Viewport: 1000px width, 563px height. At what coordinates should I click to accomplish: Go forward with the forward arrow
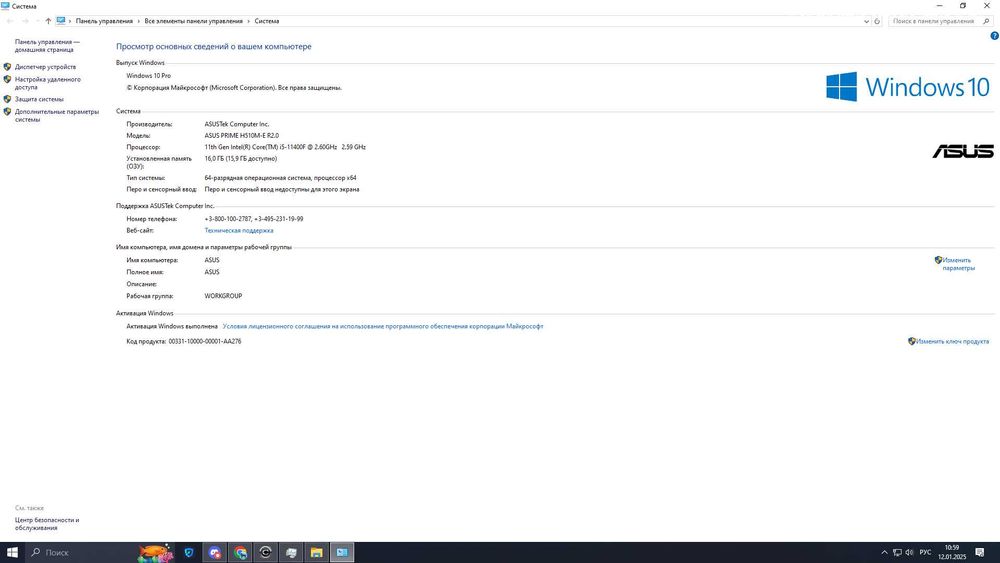26,21
